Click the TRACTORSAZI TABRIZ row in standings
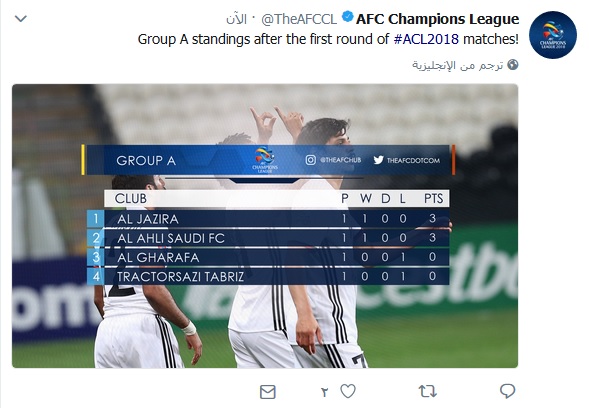Viewport: 589px width, 408px height. point(268,277)
